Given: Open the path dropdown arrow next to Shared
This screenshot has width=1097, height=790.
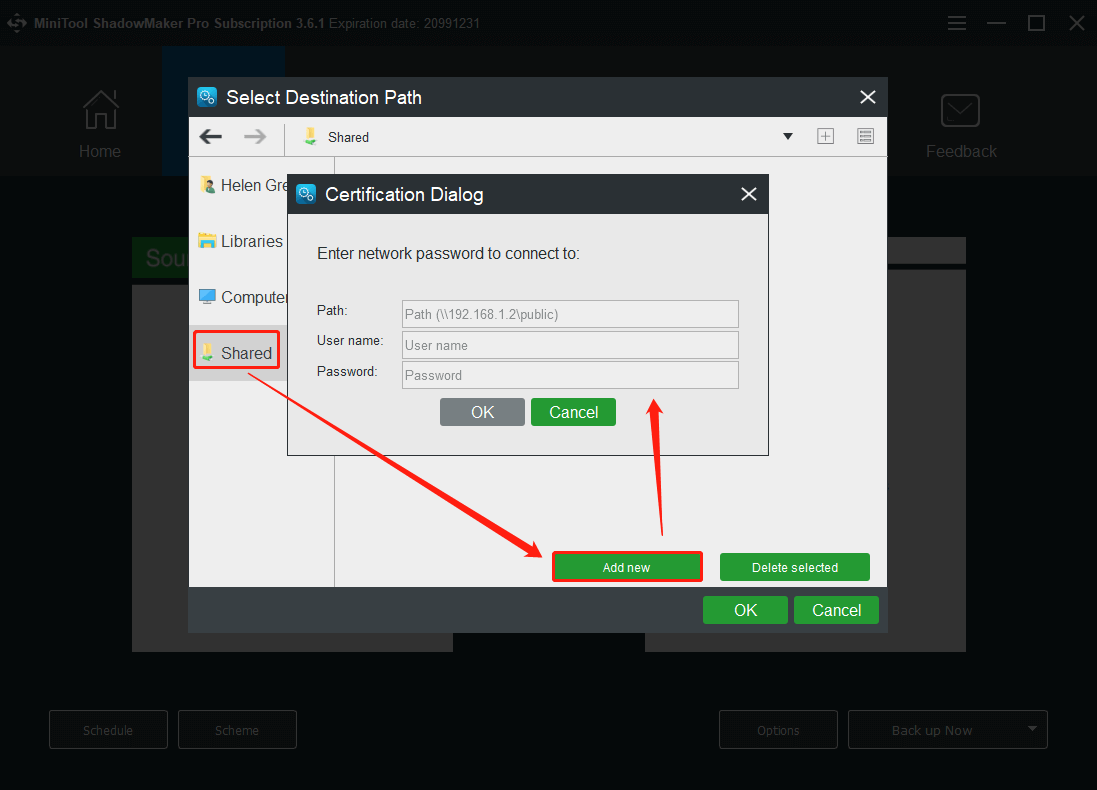Looking at the screenshot, I should click(788, 136).
